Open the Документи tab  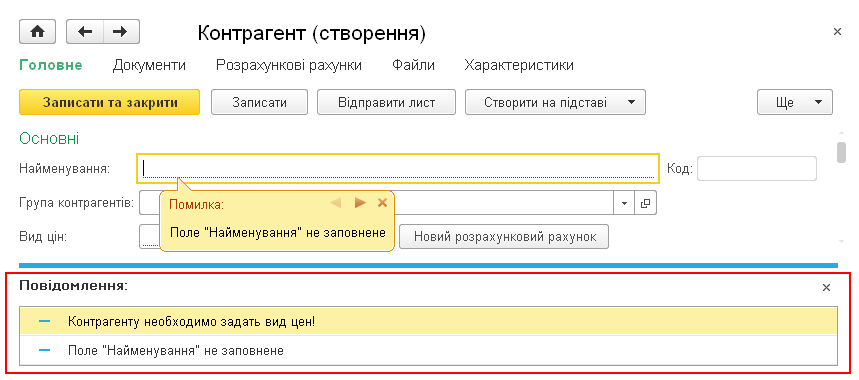[x=149, y=65]
